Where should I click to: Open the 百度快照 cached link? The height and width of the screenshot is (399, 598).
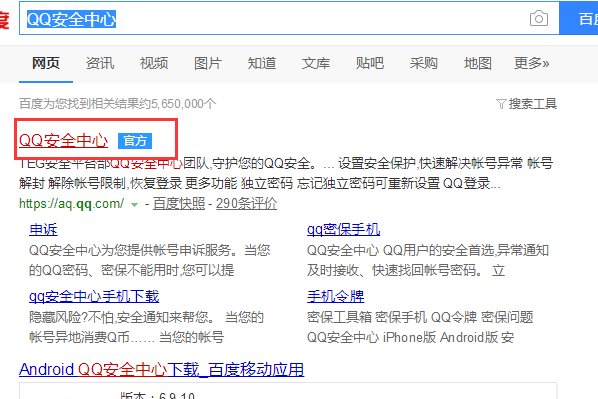tap(179, 204)
